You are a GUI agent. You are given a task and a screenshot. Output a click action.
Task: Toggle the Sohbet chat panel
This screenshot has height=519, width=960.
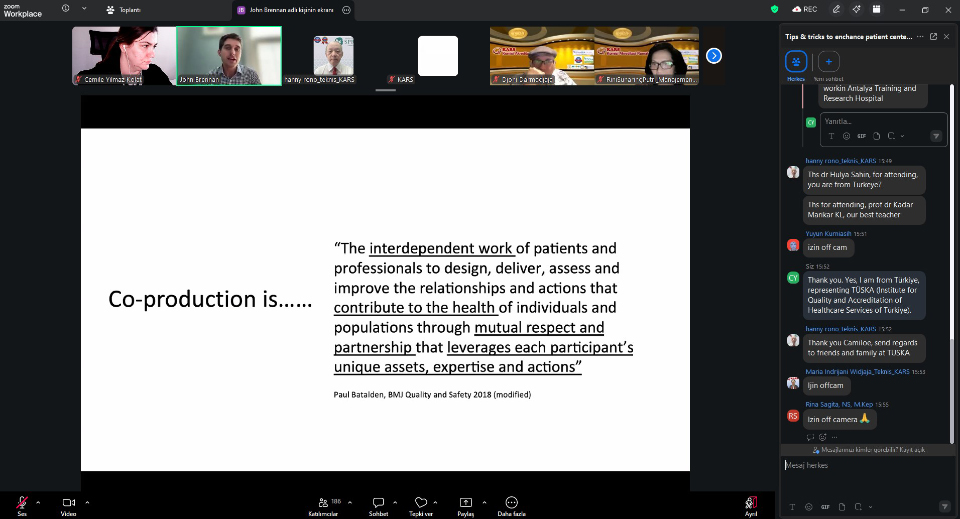pyautogui.click(x=378, y=502)
